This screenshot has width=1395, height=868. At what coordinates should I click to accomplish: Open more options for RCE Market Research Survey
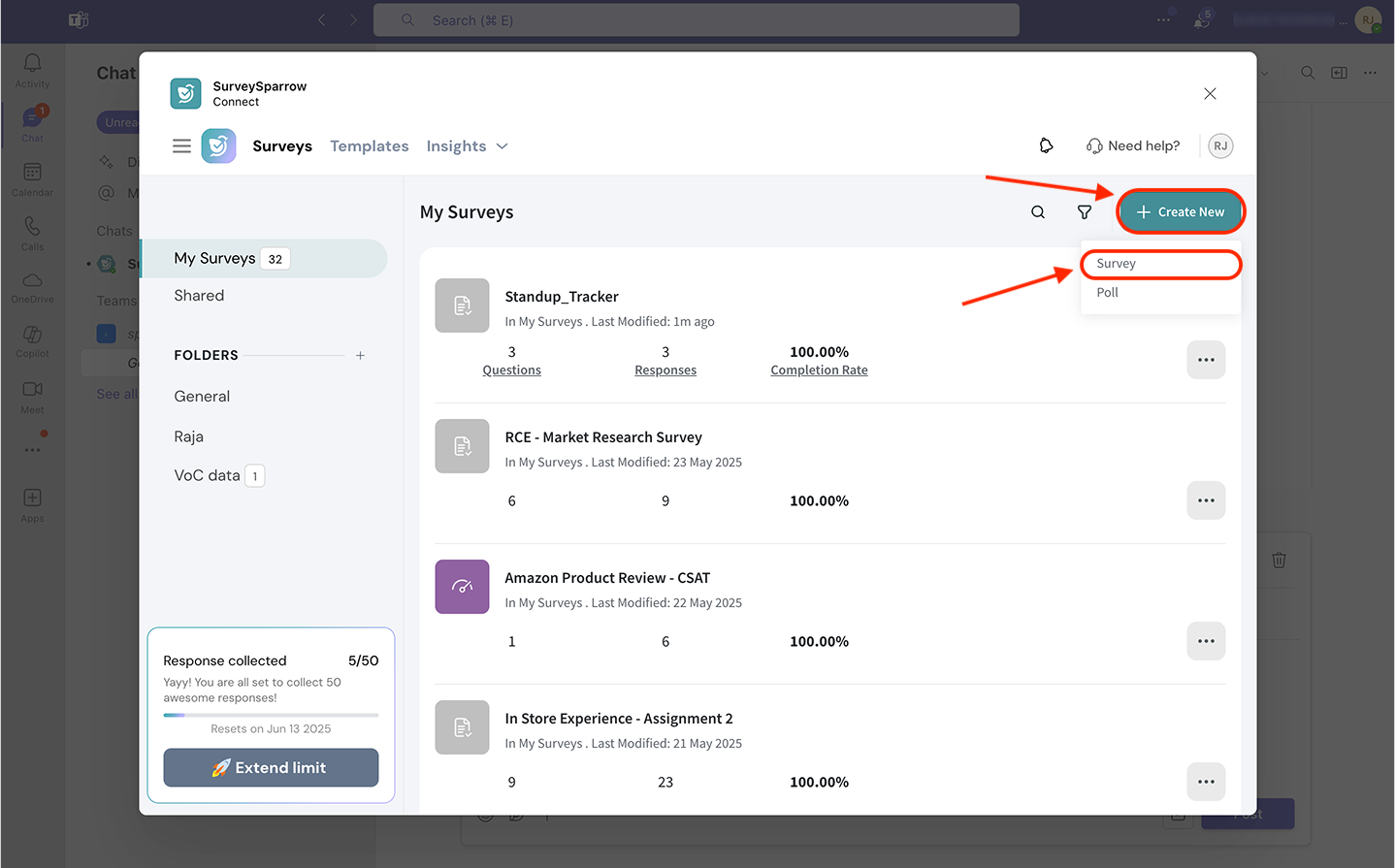[x=1206, y=500]
